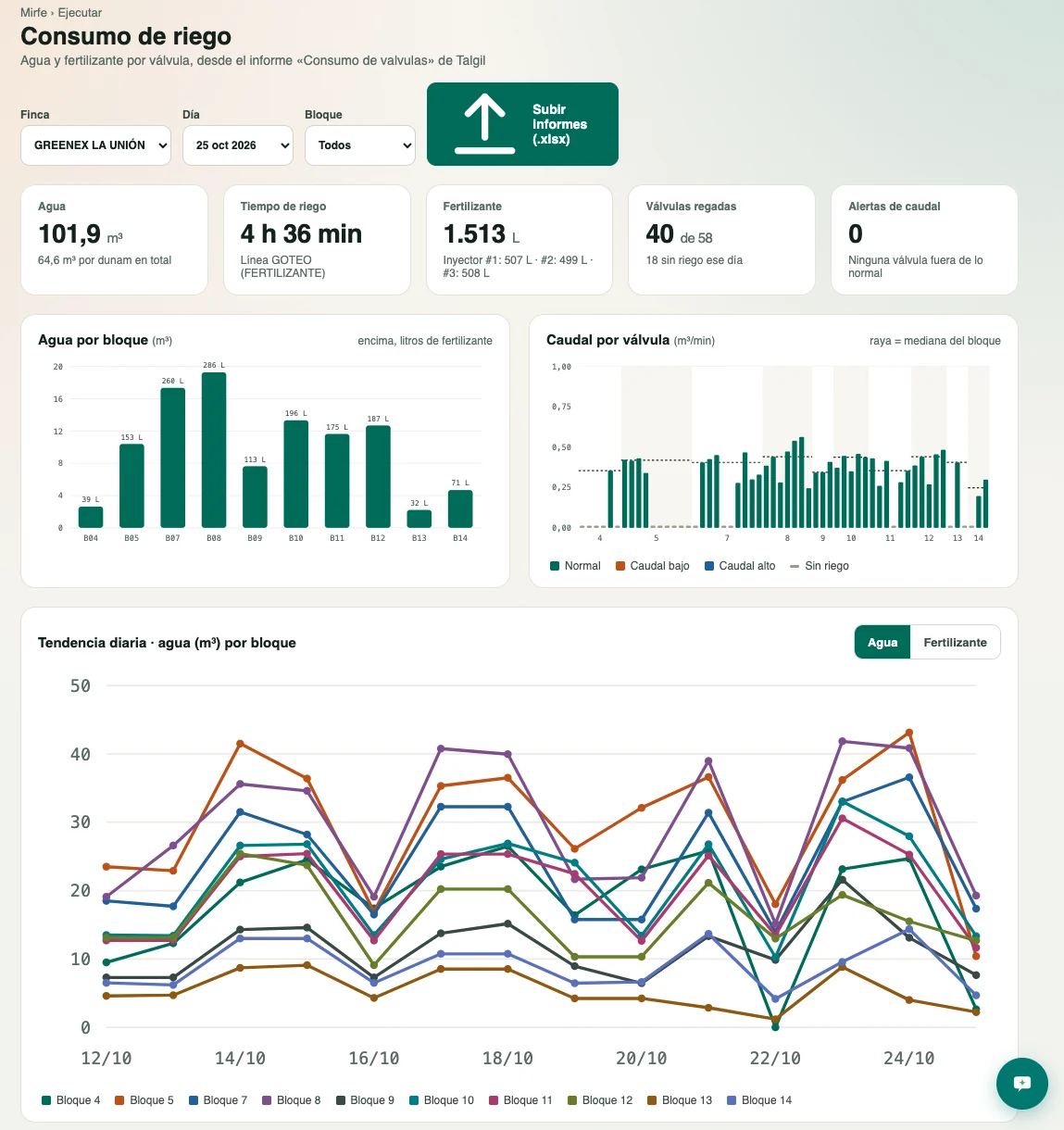Open the chat bubble button
Screen dimensions: 1064x1130
pos(1022,1084)
